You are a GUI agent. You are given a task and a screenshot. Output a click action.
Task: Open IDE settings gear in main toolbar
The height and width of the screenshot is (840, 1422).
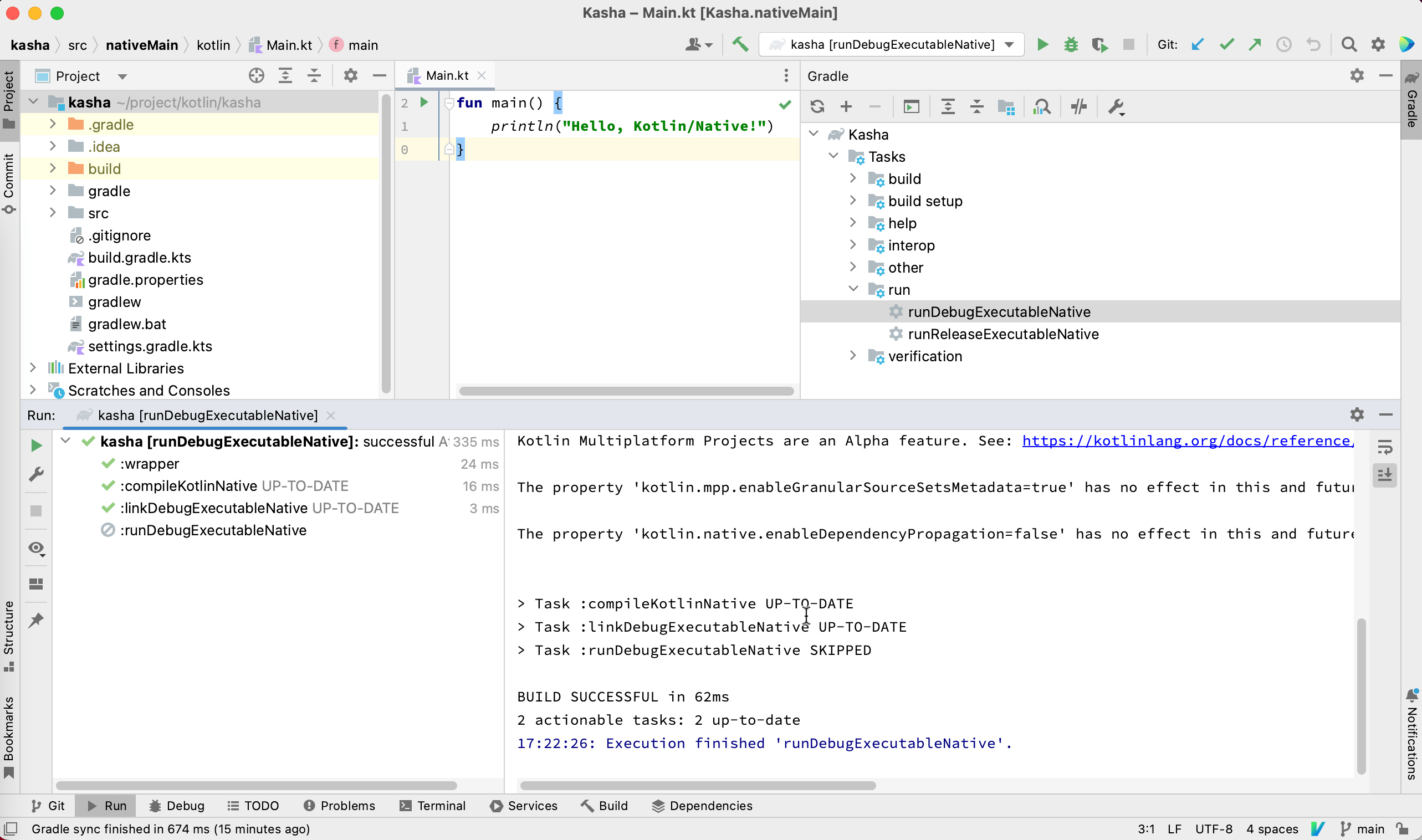click(x=1378, y=44)
